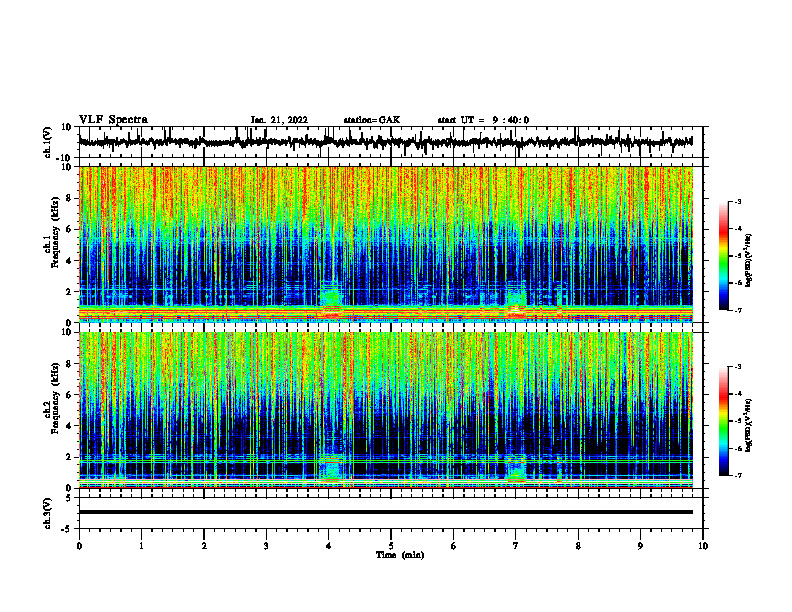Click the ch.2 color bar 'log(PSD)' label
The height and width of the screenshot is (612, 792).
(749, 425)
